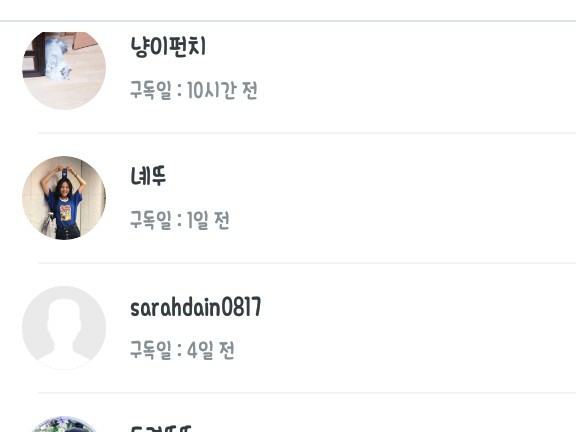Click the '구독일 : 1일 전' subscription date

[180, 220]
